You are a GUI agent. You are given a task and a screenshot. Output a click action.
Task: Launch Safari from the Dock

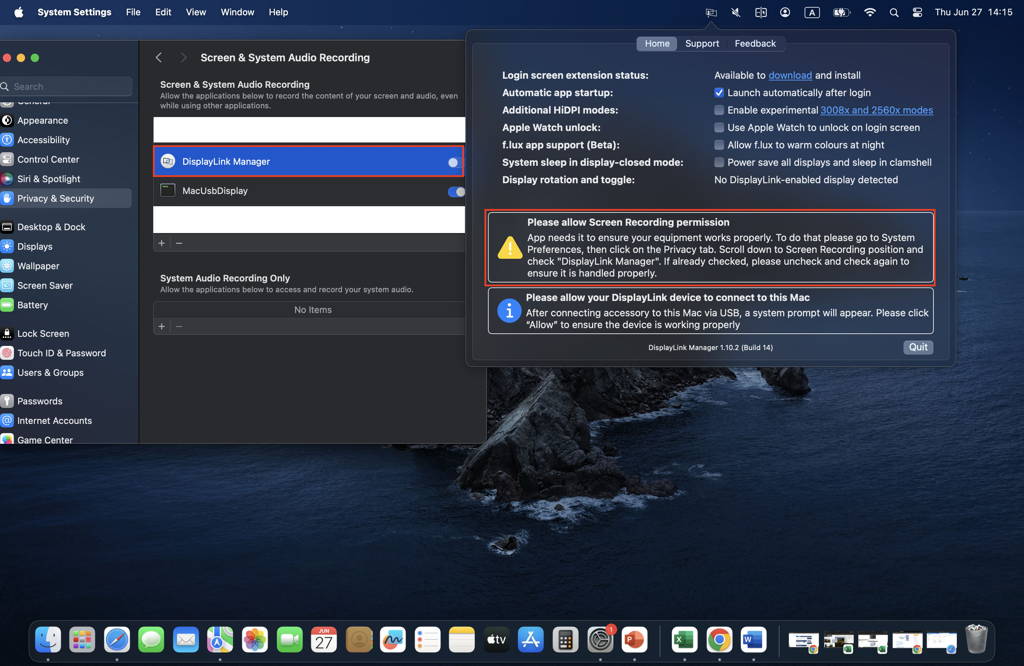tap(117, 640)
